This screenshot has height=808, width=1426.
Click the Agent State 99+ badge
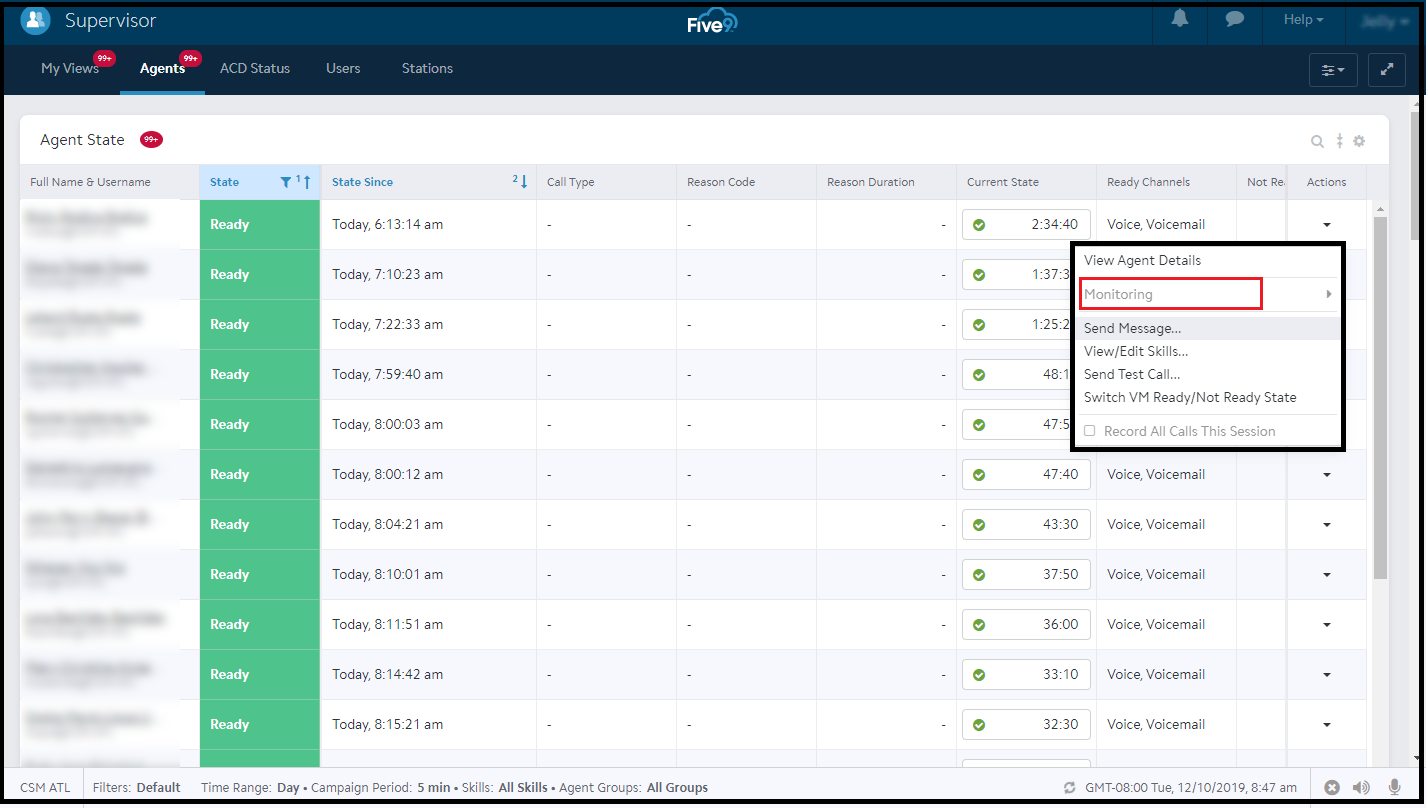(x=151, y=140)
